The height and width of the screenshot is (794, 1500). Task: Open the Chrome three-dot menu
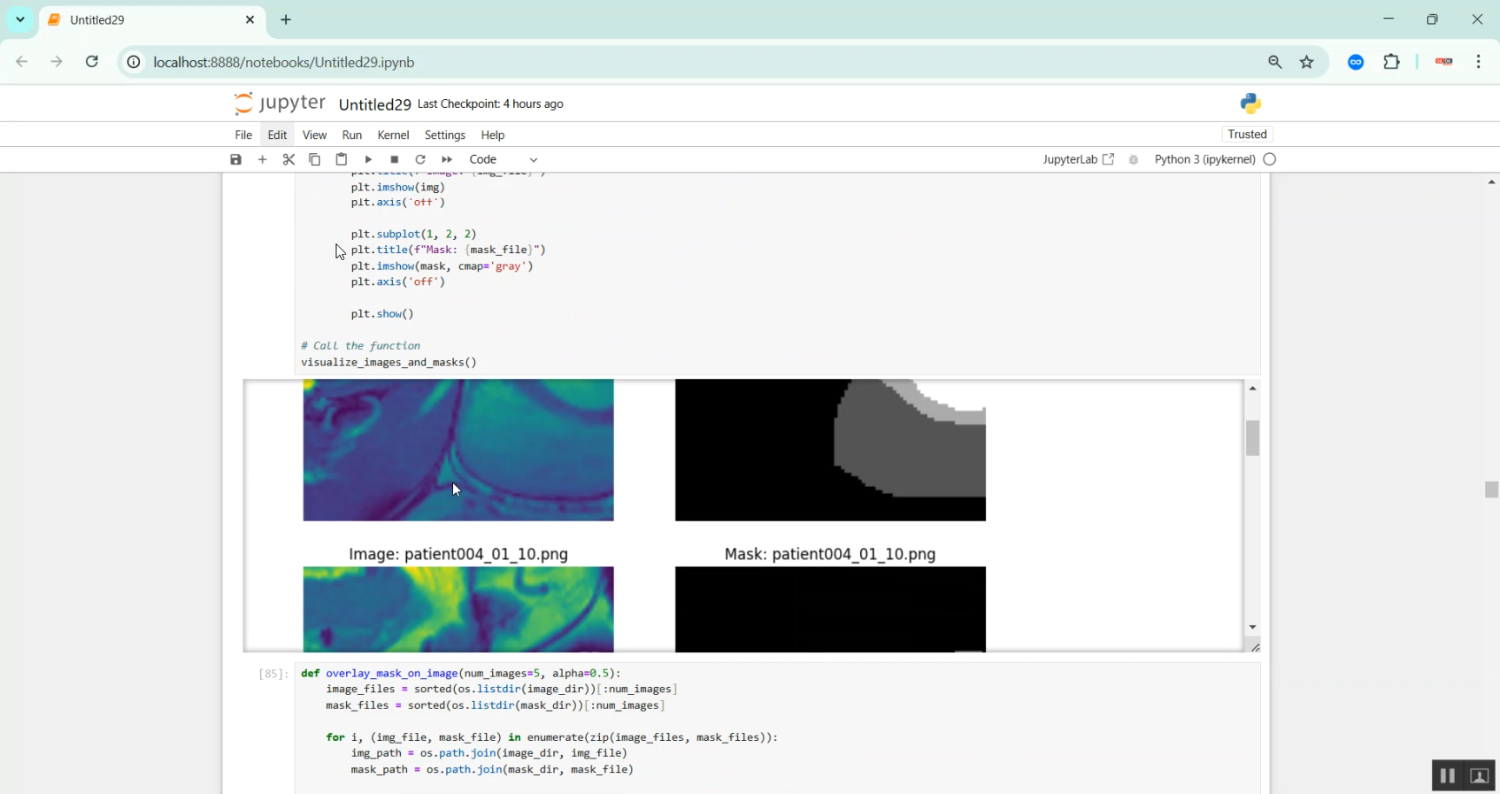click(1479, 62)
